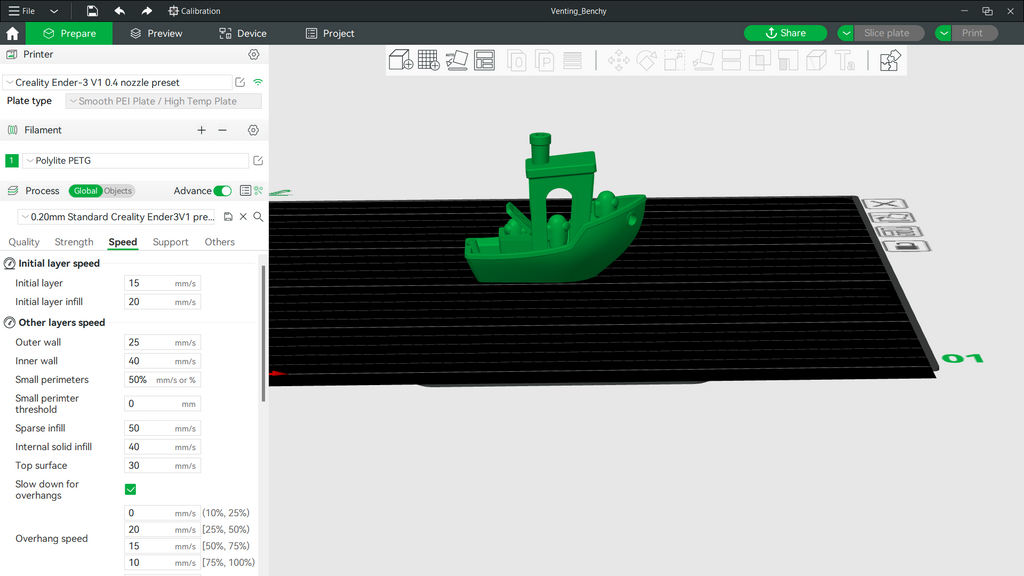Click the green filament 1 color swatch
1024x576 pixels.
click(12, 161)
